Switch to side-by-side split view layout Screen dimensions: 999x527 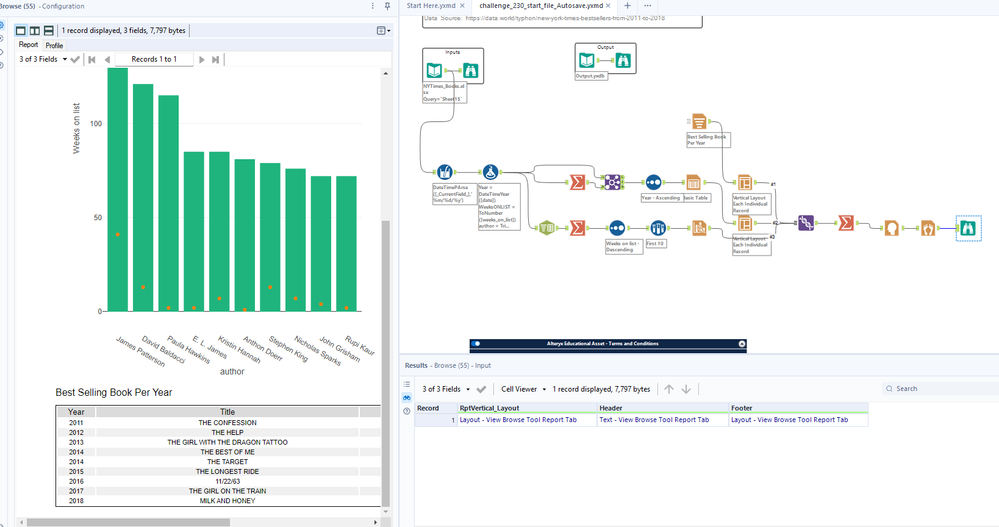point(34,31)
